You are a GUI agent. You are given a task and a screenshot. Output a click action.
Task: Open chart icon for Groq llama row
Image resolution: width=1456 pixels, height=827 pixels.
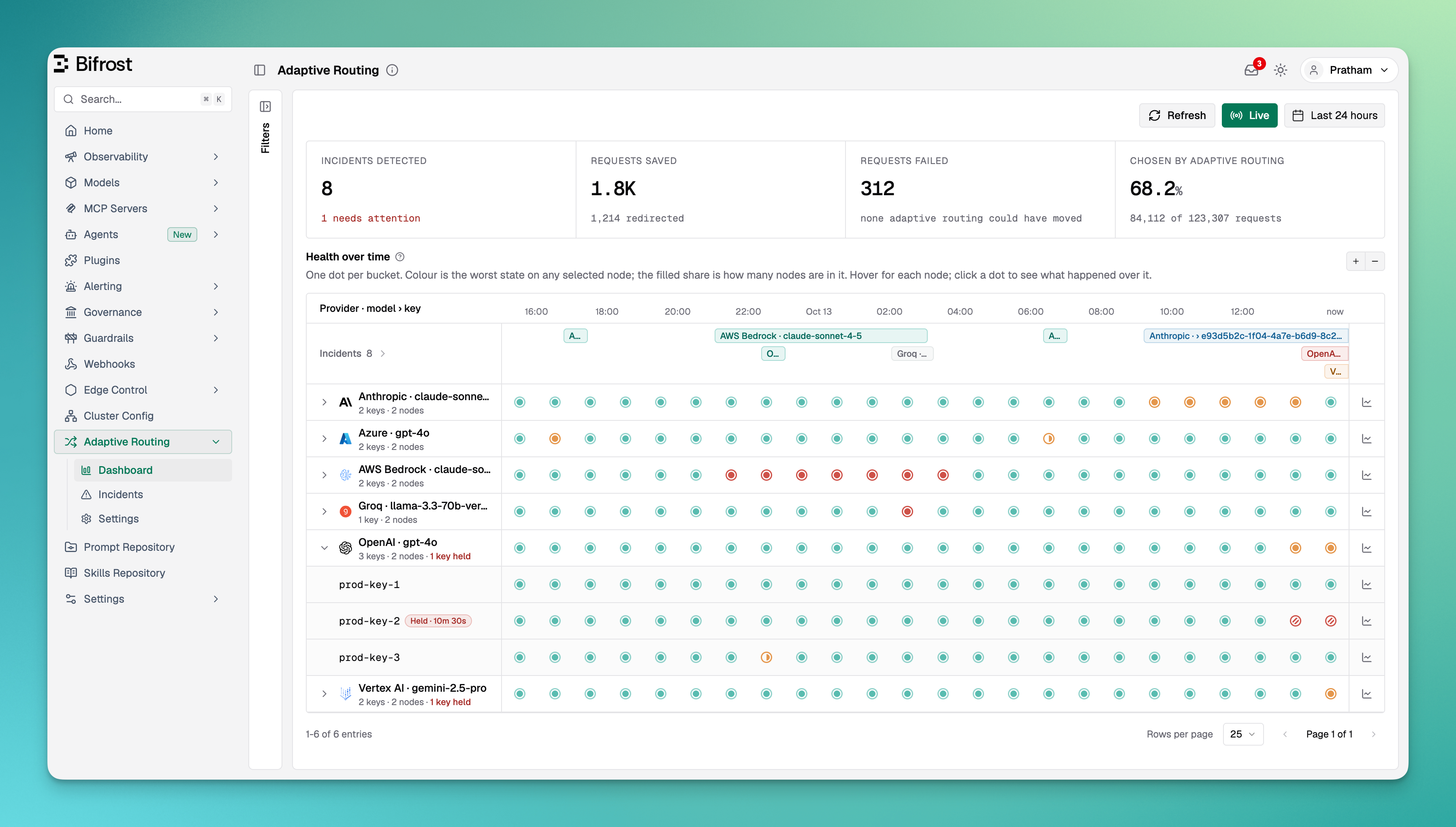(x=1367, y=511)
